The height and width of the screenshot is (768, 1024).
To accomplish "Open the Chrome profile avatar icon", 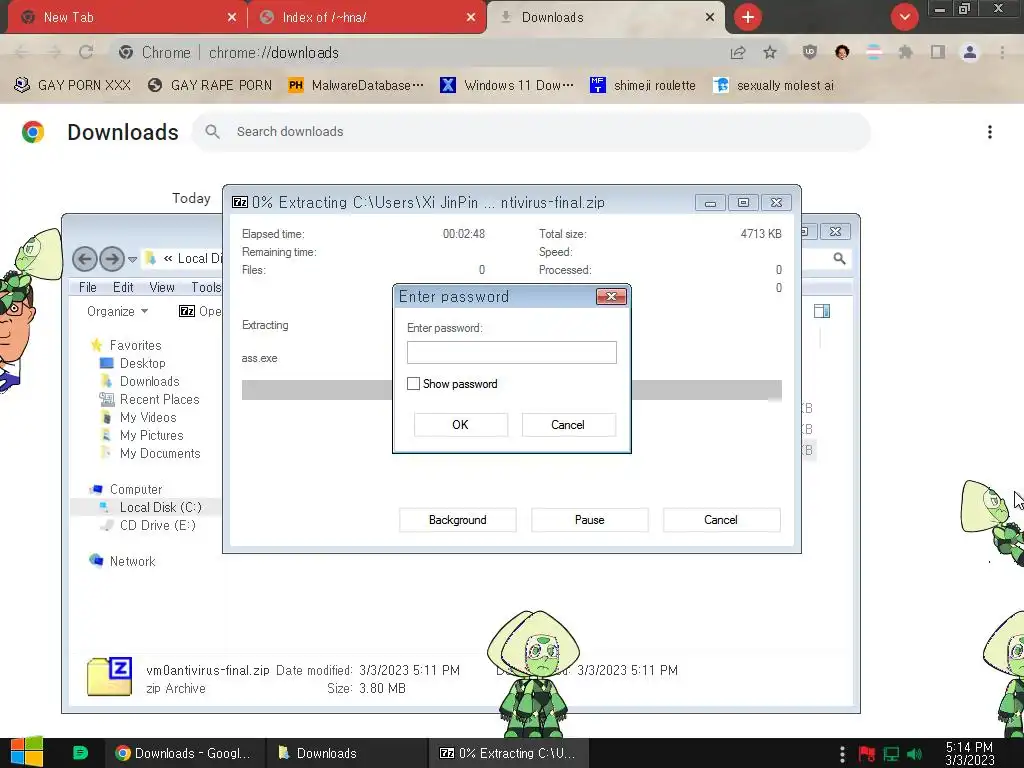I will click(970, 52).
